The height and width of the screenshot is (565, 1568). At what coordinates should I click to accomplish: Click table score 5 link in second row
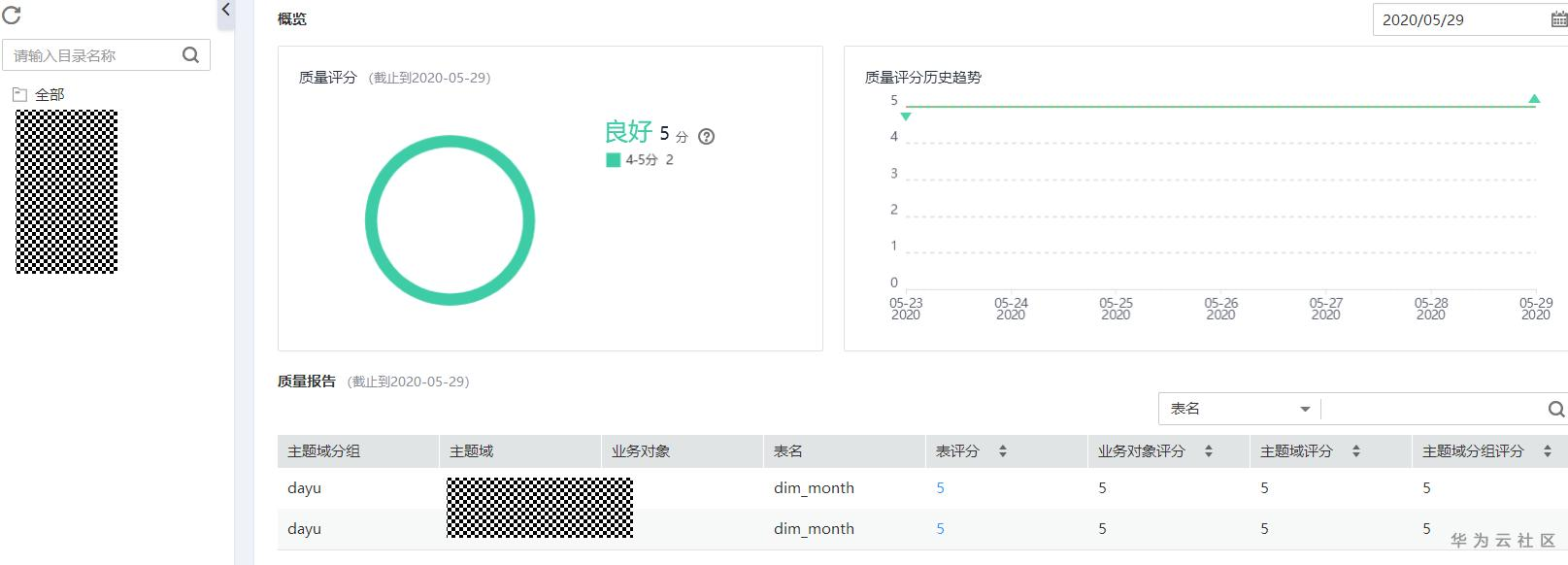tap(940, 529)
